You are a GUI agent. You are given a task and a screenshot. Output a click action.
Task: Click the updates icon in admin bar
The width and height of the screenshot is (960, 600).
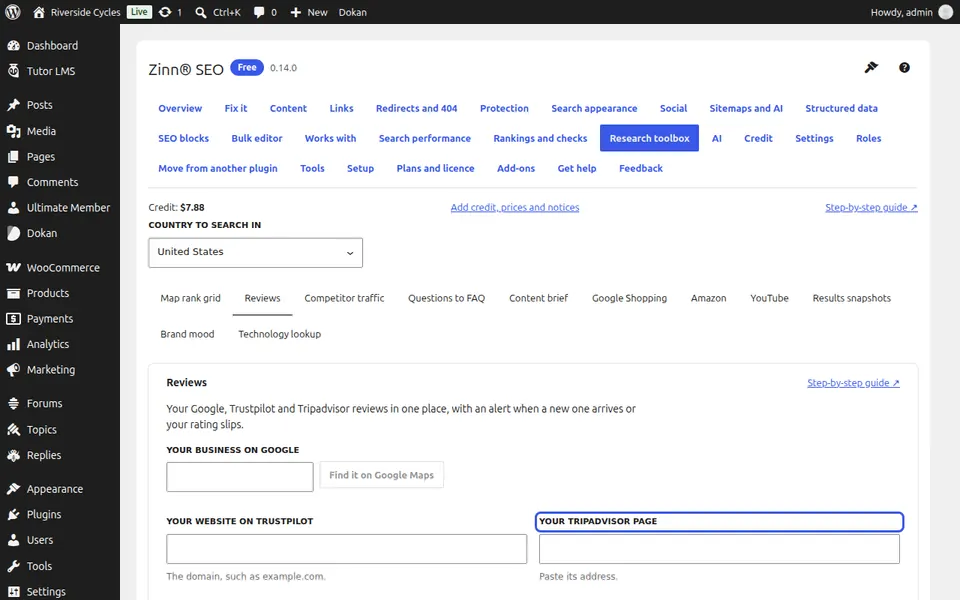(x=165, y=12)
